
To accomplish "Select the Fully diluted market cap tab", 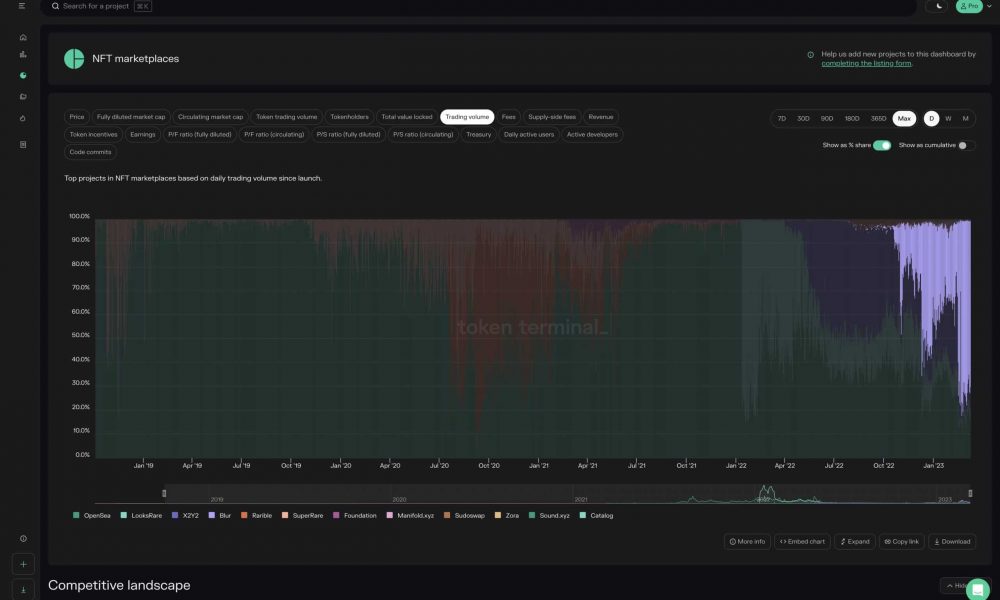I will pos(131,117).
